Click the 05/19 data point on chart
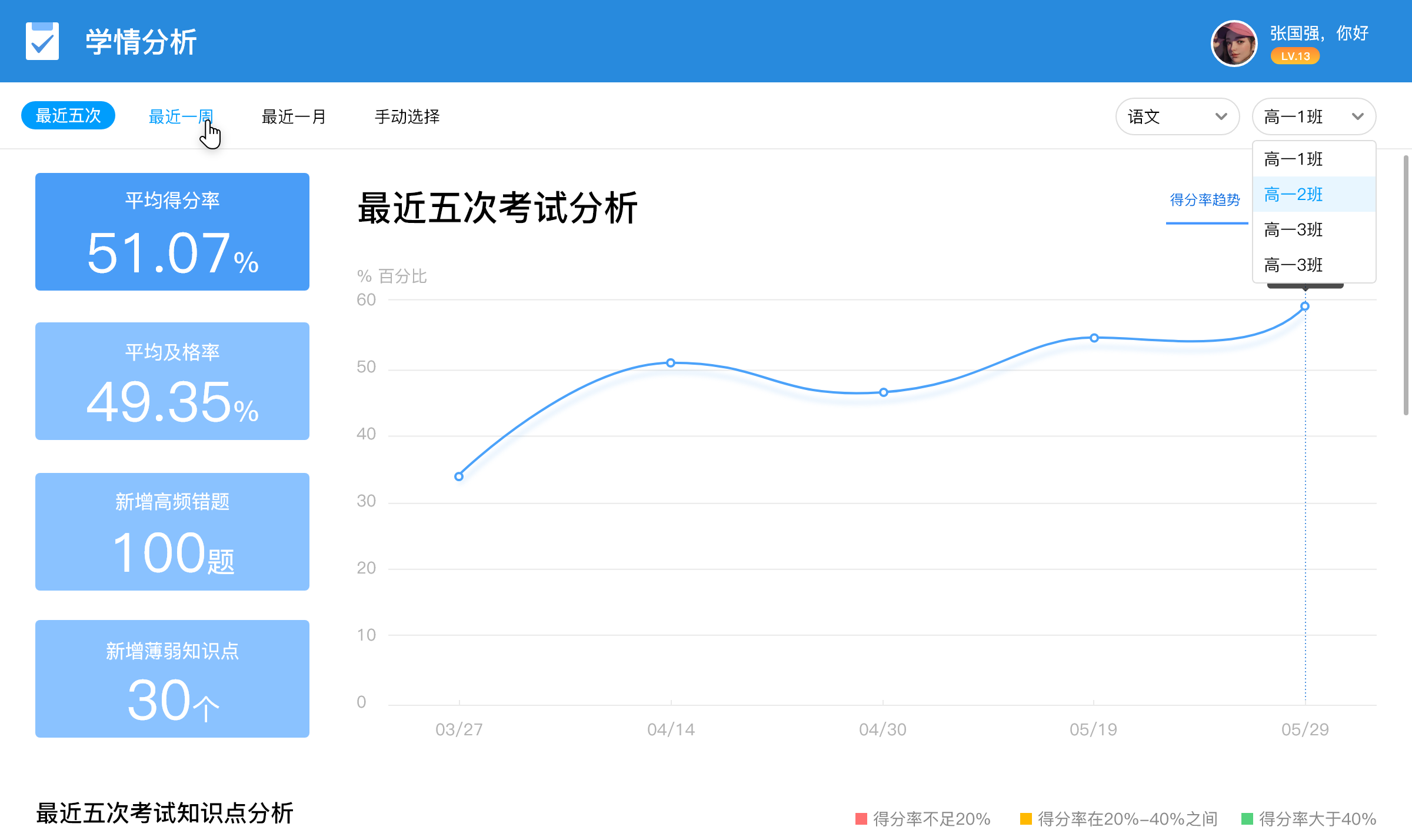1412x840 pixels. (x=1094, y=338)
